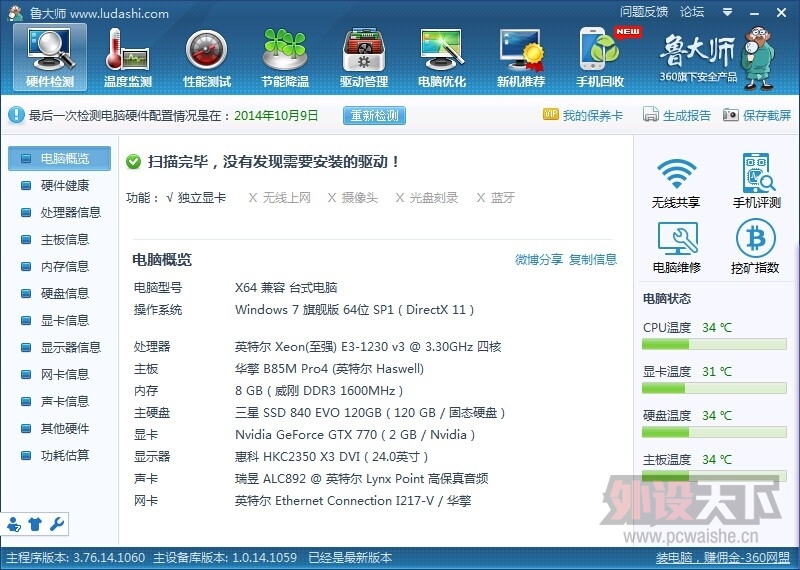Click the Windows 7 旗舰版 operating system value

pyautogui.click(x=355, y=310)
